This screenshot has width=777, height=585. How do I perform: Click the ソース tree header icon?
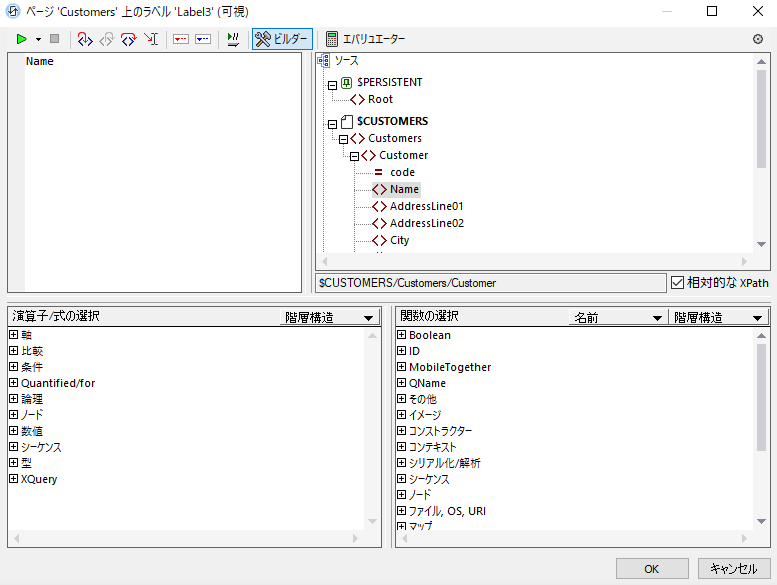click(x=324, y=60)
